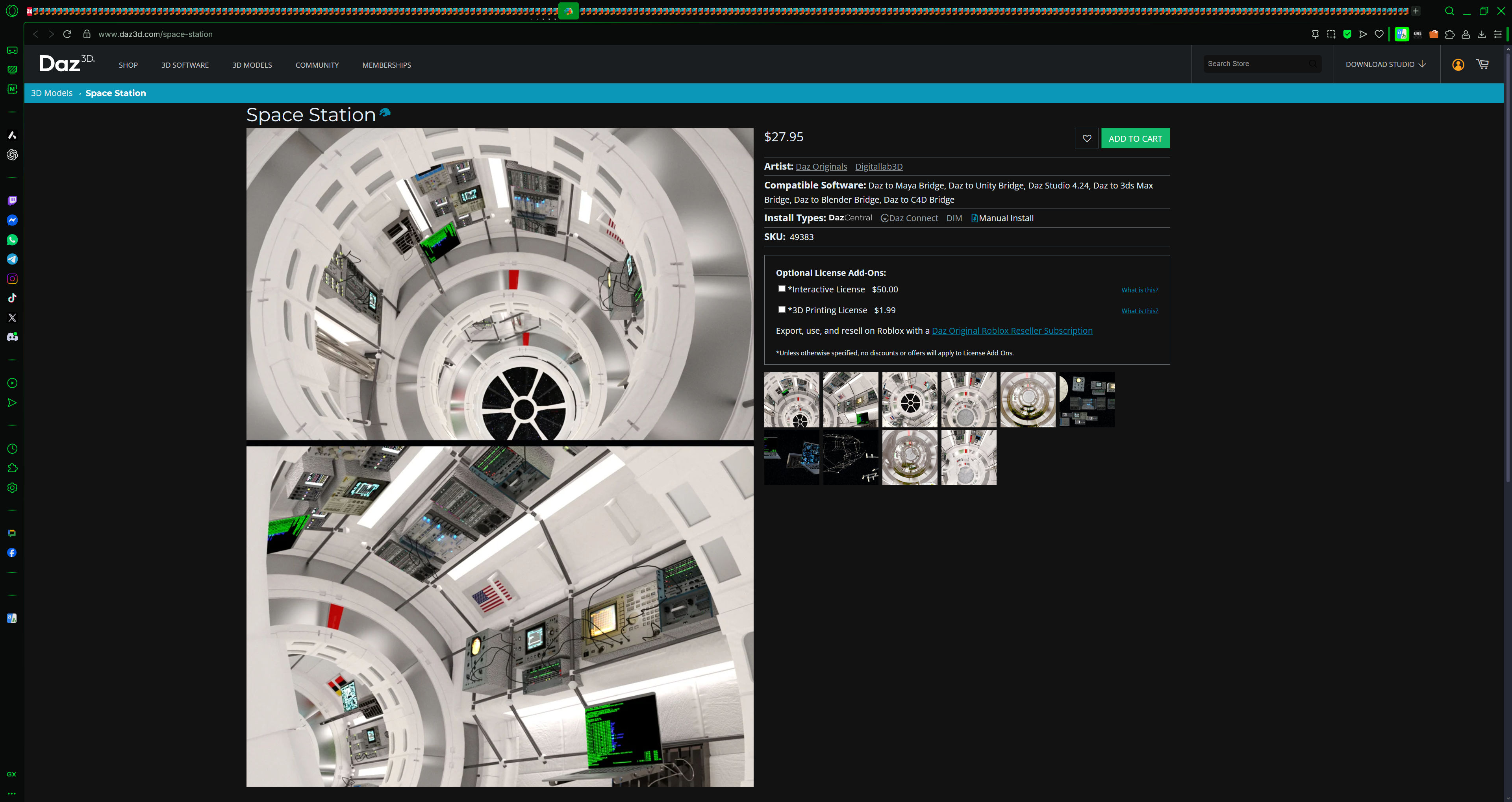
Task: Open the GX Corner gamepad icon
Action: click(12, 50)
